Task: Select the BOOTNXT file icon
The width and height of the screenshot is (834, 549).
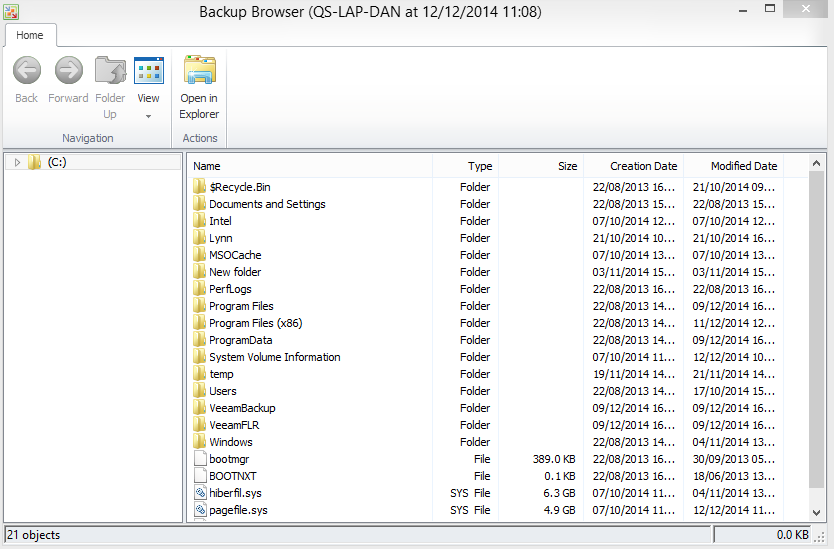Action: point(200,476)
